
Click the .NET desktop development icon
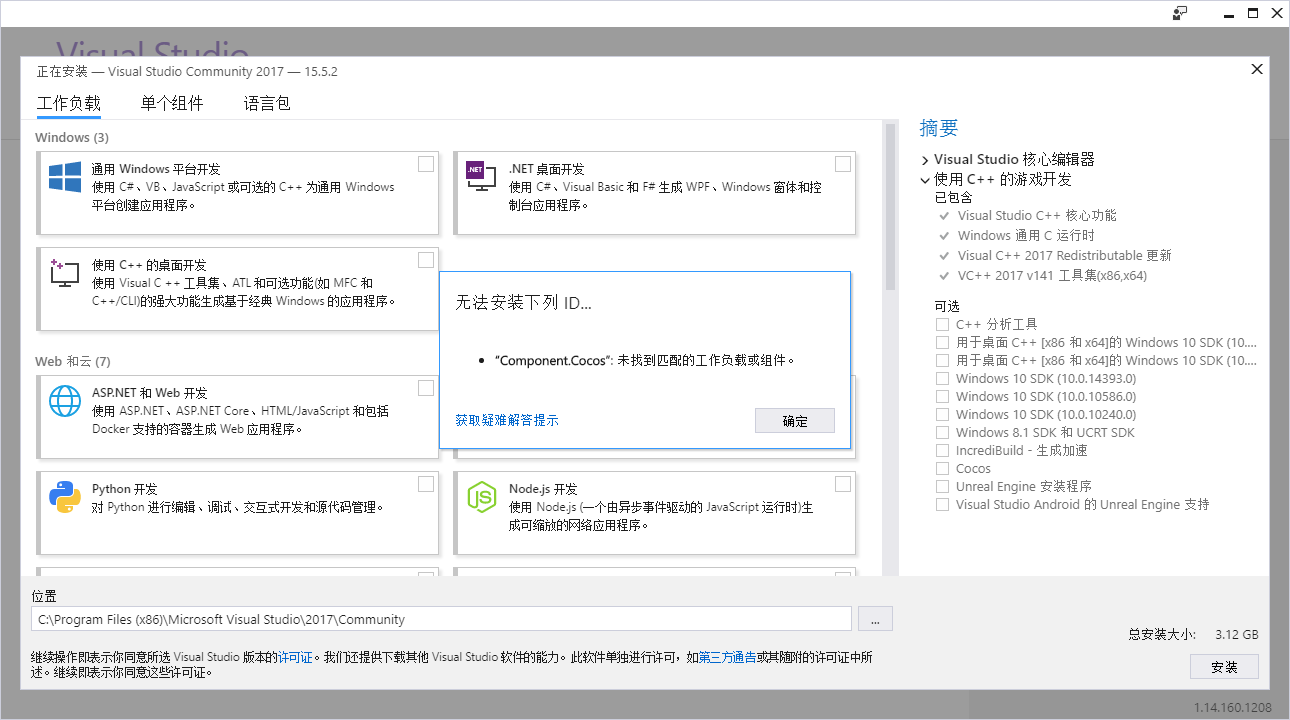(482, 178)
